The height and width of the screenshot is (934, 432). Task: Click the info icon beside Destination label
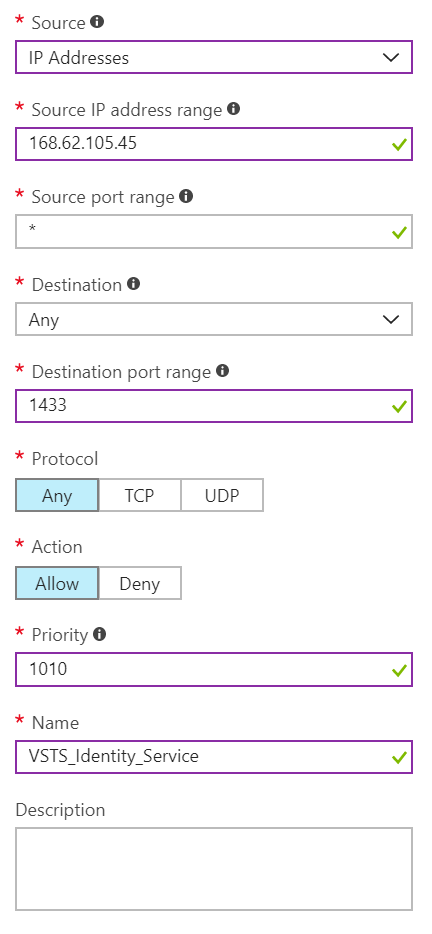pyautogui.click(x=134, y=284)
